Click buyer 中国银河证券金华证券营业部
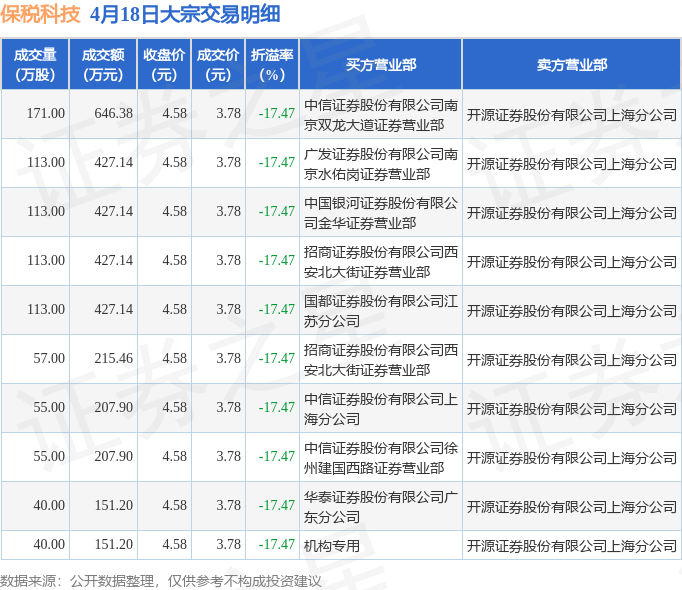This screenshot has width=682, height=590. point(381,213)
